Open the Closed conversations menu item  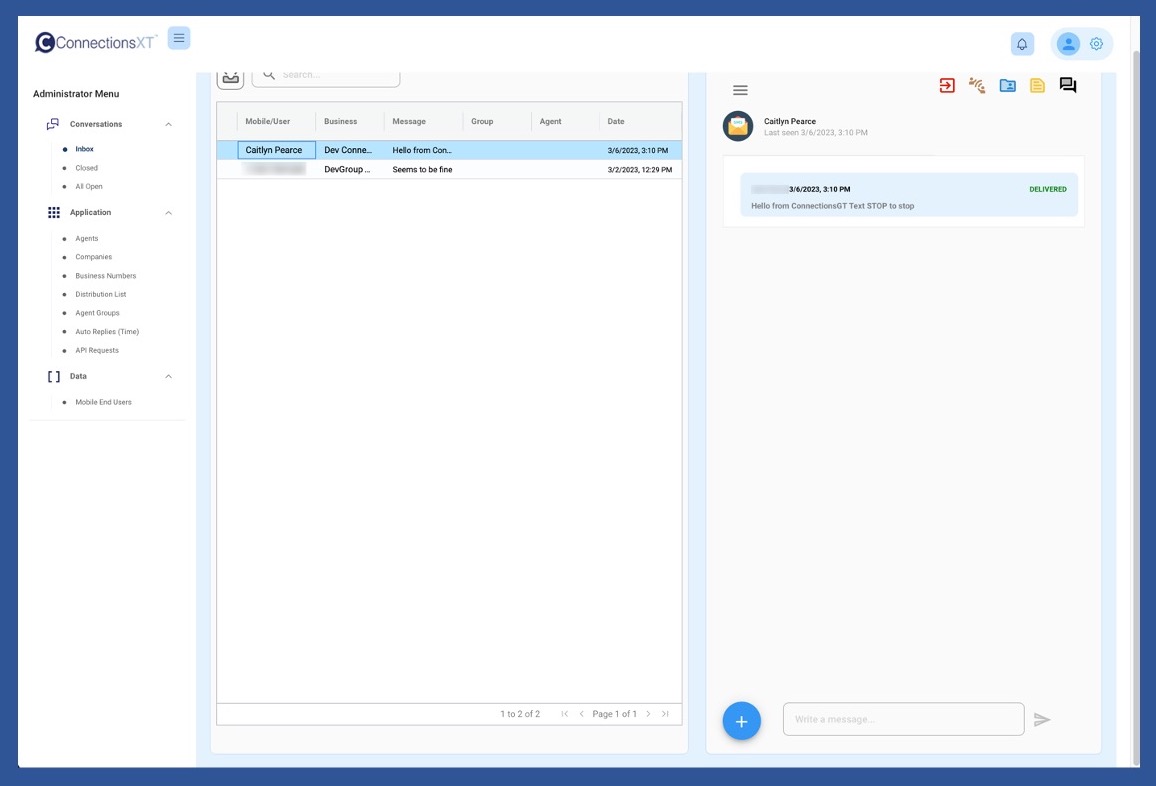pos(87,168)
